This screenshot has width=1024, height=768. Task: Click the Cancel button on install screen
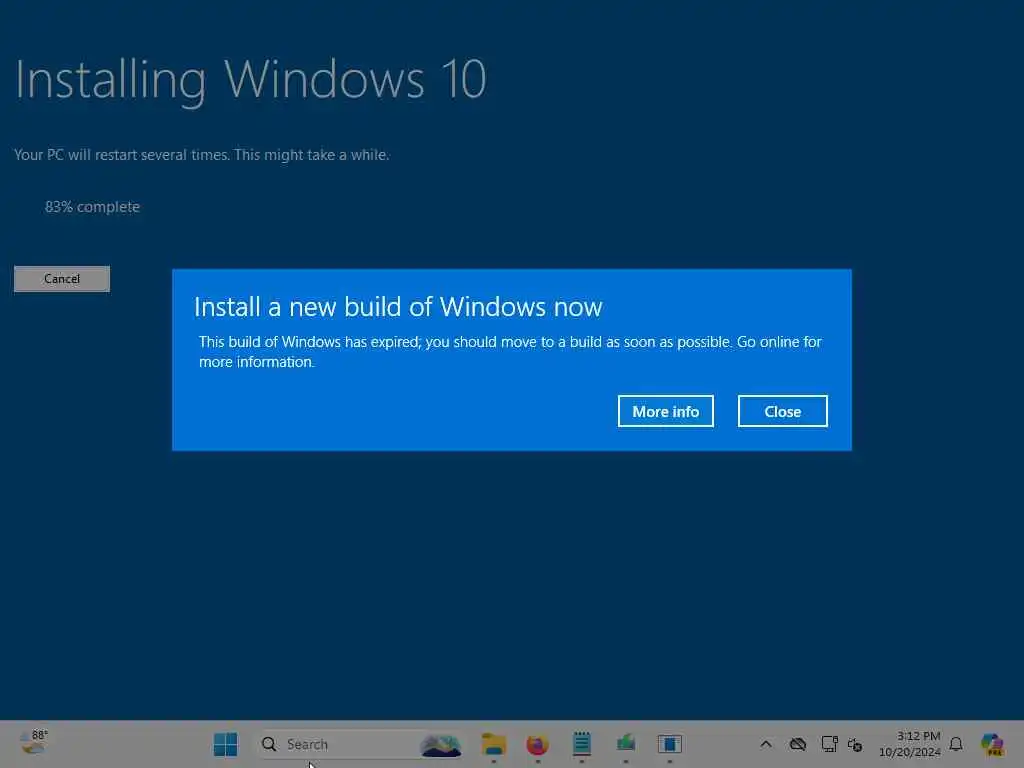[x=62, y=279]
